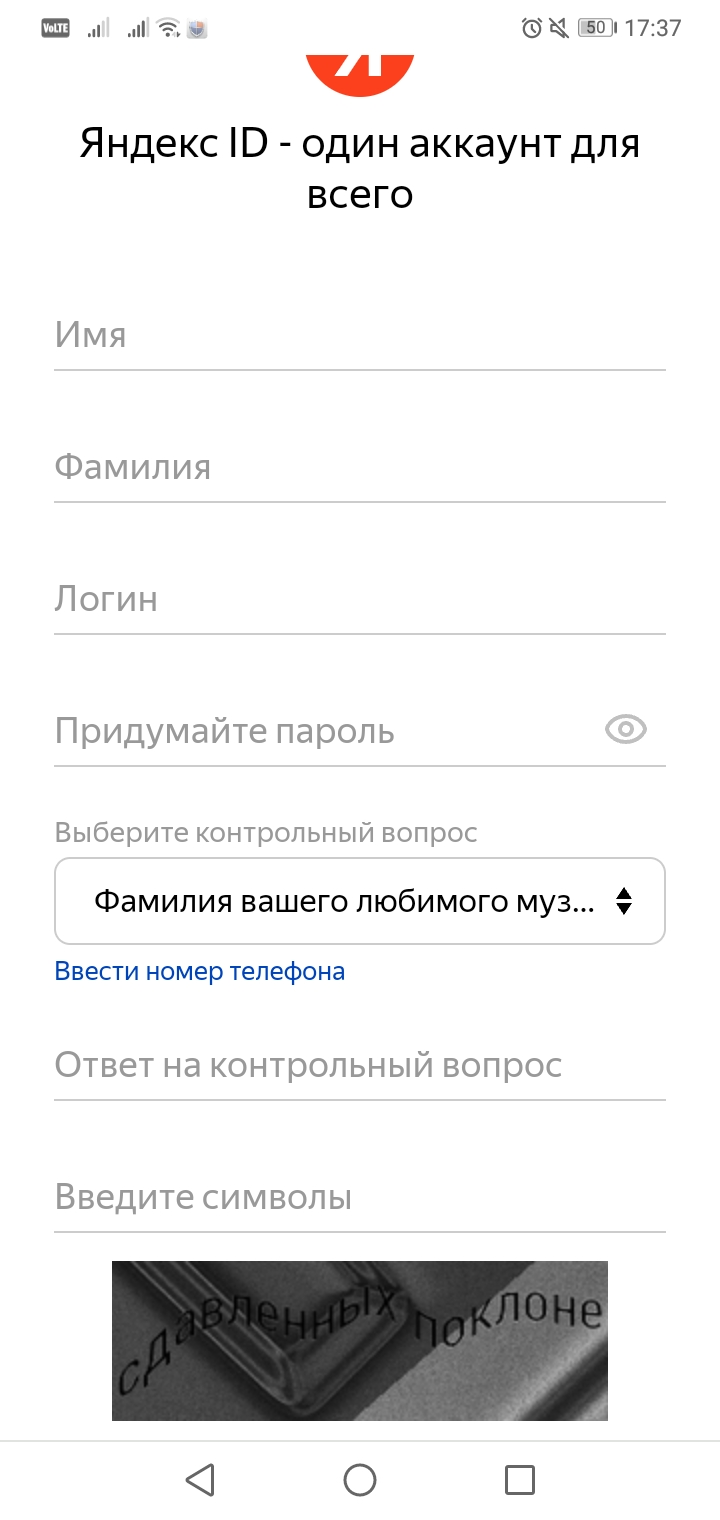Click the «Ввести номер телефона» link

pos(200,971)
